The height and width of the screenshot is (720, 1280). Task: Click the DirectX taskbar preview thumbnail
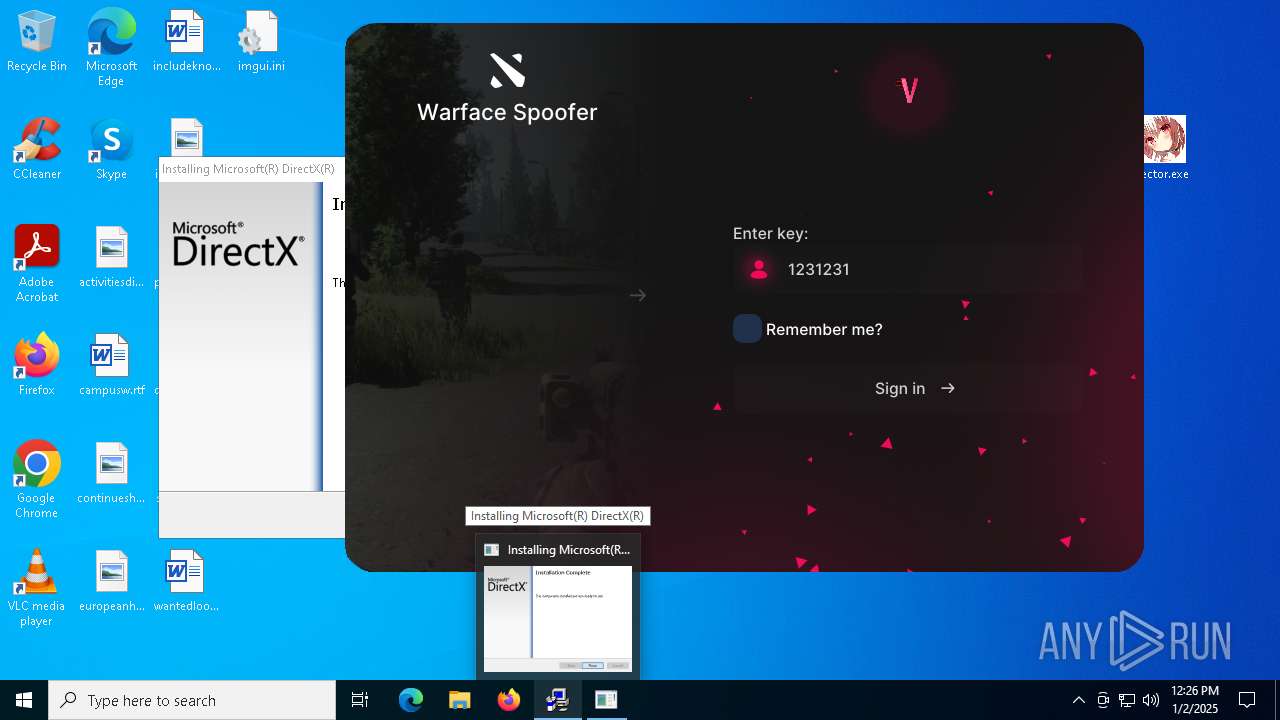click(558, 619)
